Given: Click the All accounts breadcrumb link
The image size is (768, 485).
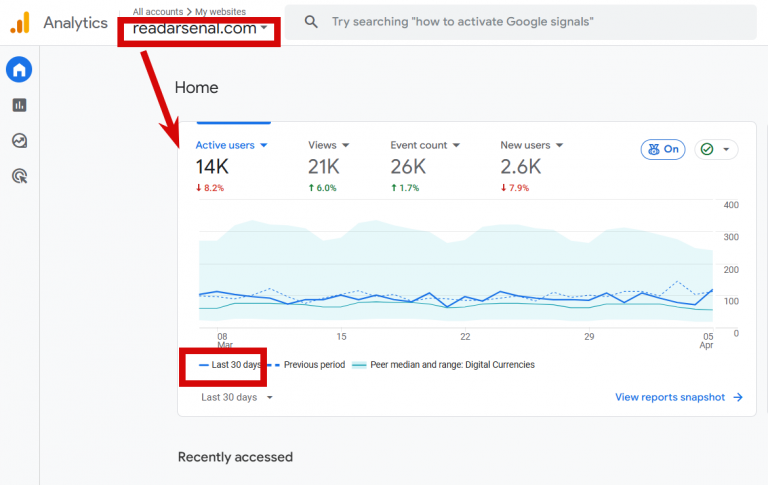Looking at the screenshot, I should [157, 12].
